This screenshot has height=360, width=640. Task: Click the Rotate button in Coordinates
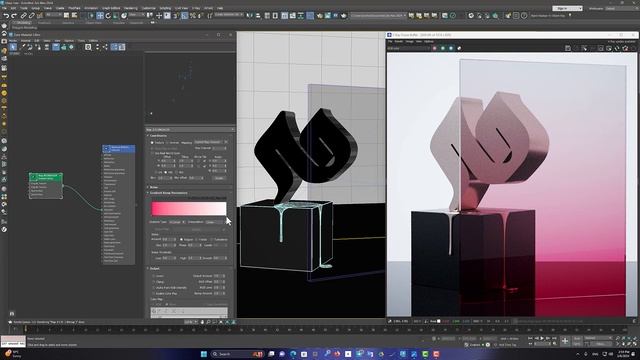[x=220, y=178]
